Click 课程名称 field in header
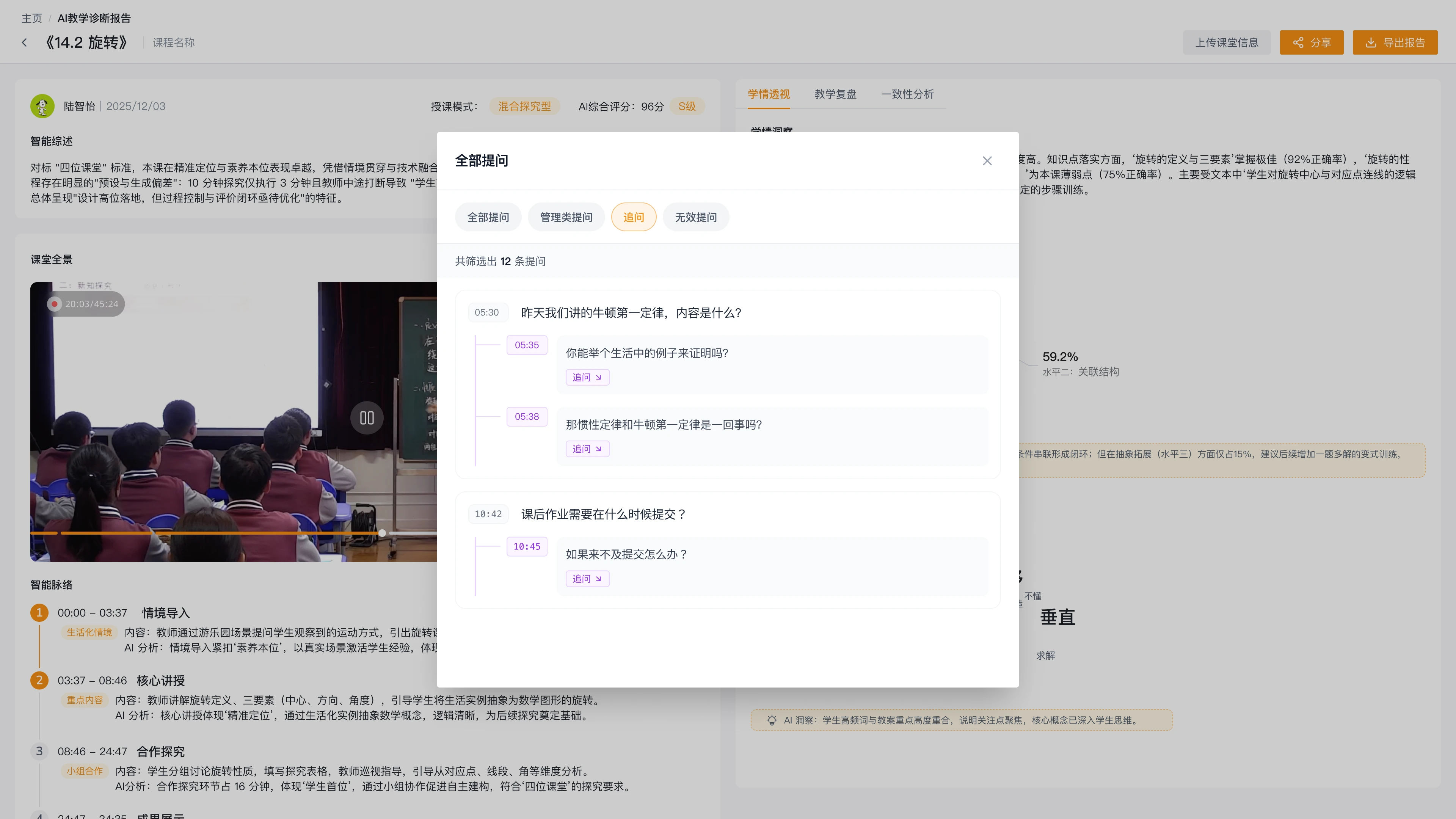This screenshot has height=819, width=1456. [174, 42]
